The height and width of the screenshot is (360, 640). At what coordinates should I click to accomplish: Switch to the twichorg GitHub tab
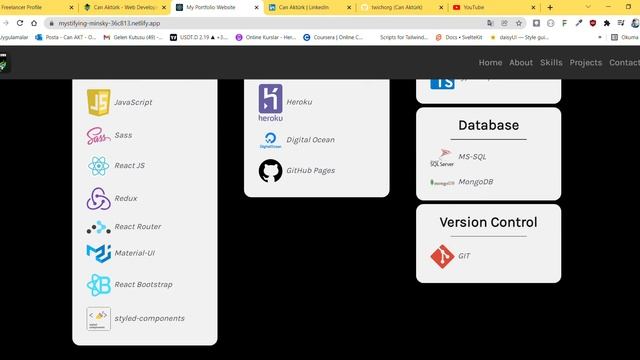[402, 7]
